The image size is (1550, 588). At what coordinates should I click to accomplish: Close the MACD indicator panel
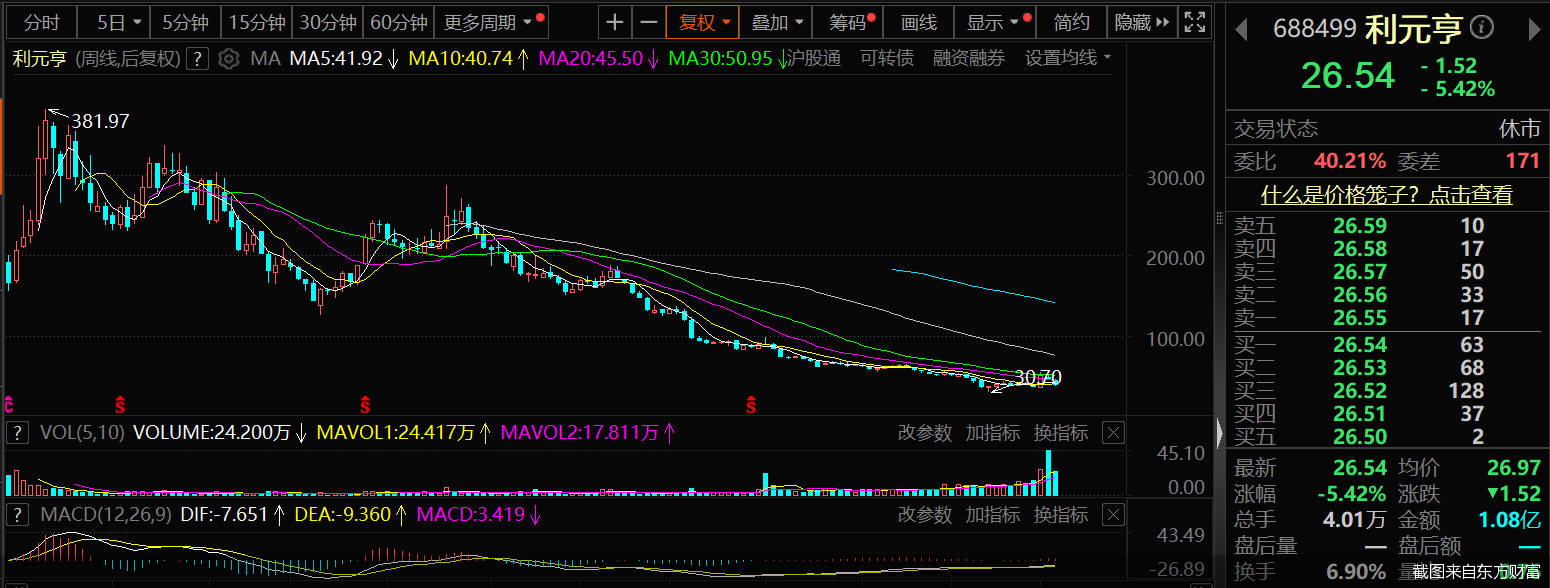(1113, 514)
